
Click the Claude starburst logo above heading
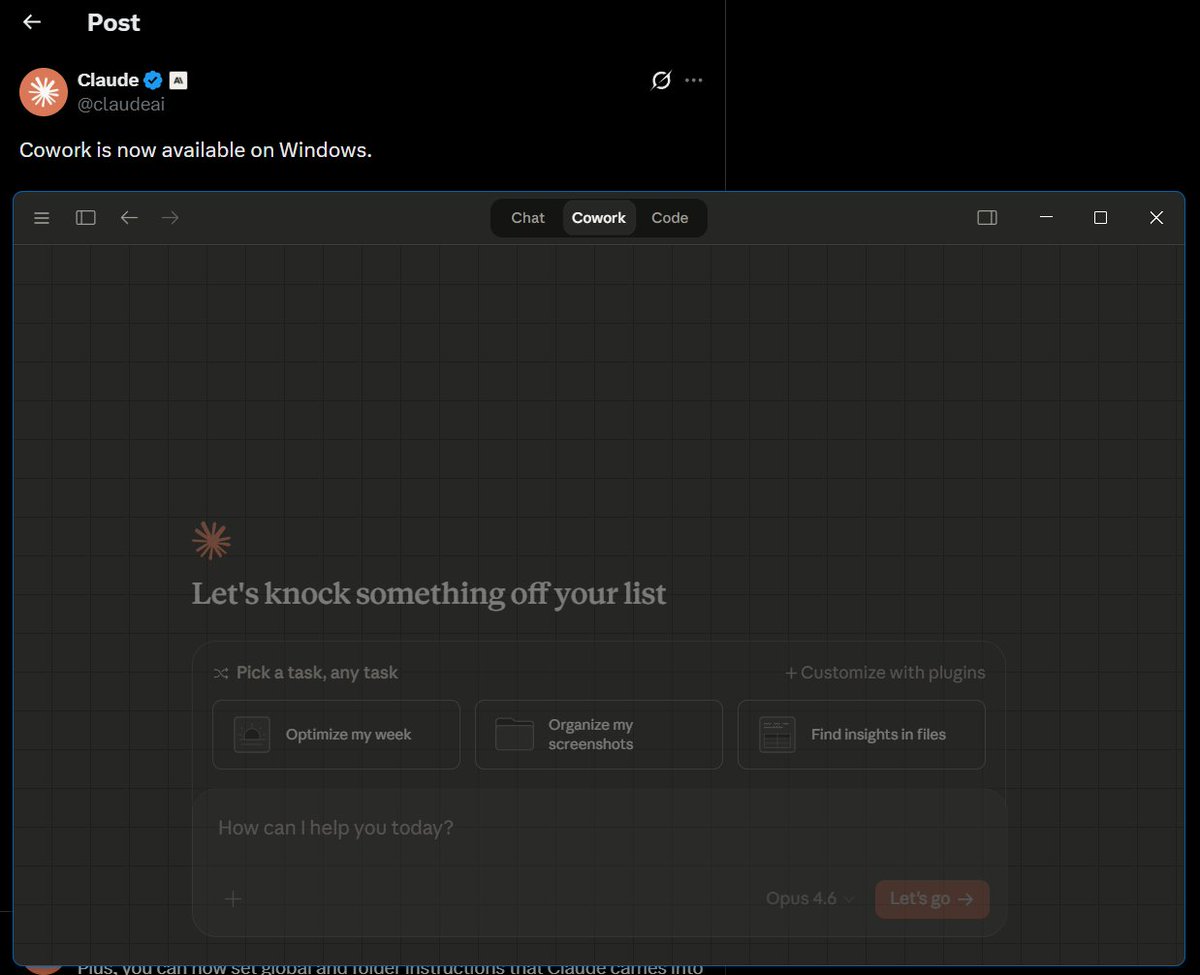(211, 541)
